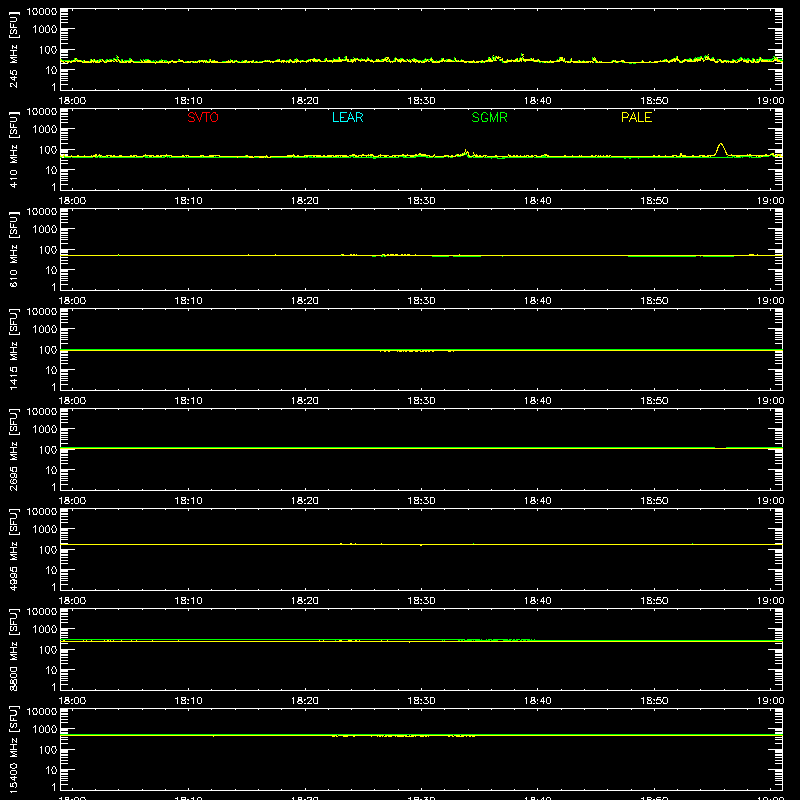Screen dimensions: 800x800
Task: Select the 245 MHz [SFU] axis title
Action: (x=13, y=49)
